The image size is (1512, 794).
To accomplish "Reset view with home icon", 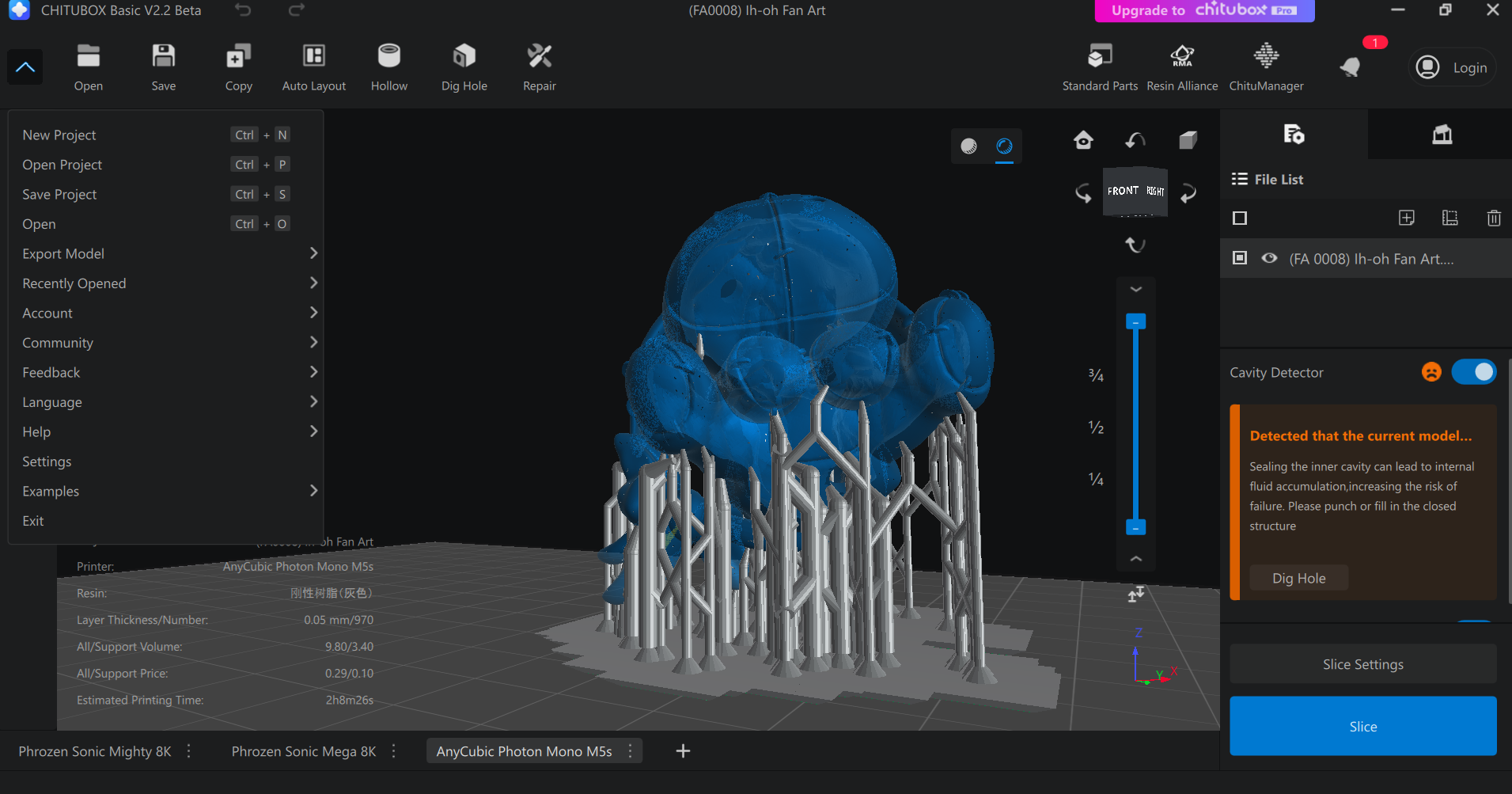I will [x=1083, y=140].
